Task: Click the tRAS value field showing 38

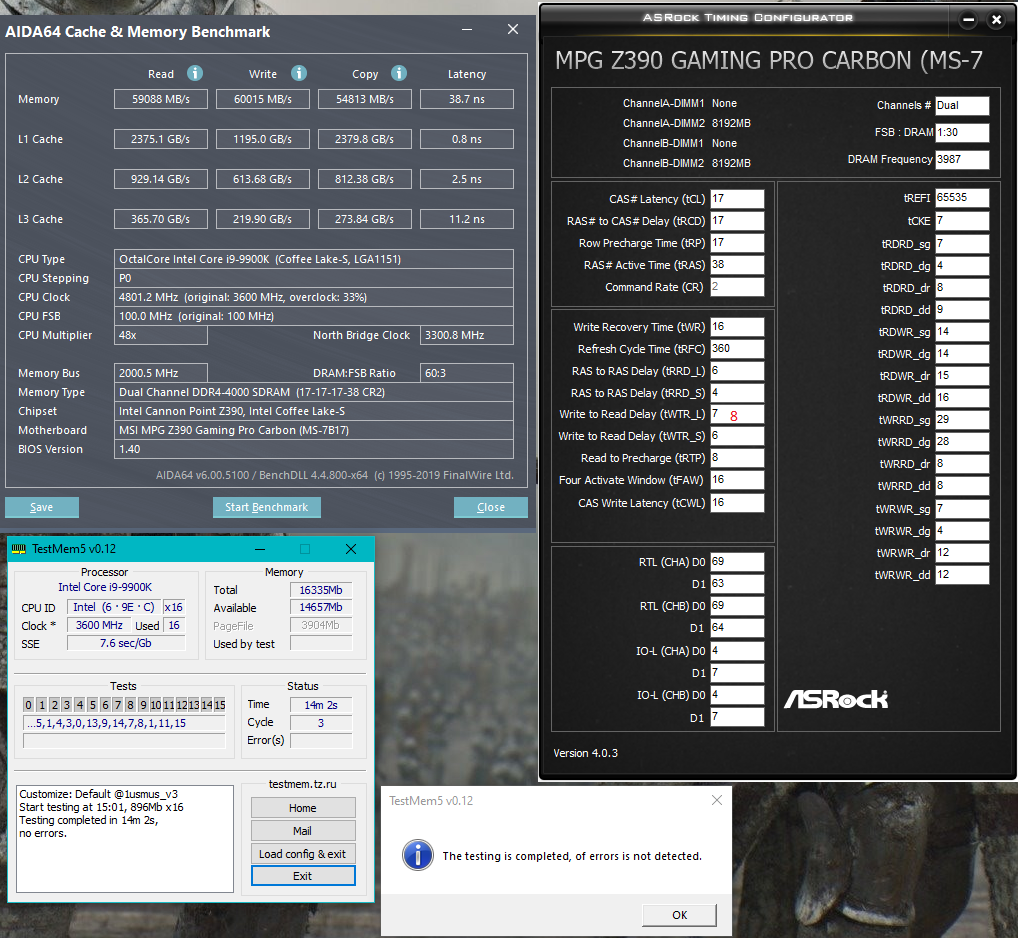Action: (x=737, y=265)
